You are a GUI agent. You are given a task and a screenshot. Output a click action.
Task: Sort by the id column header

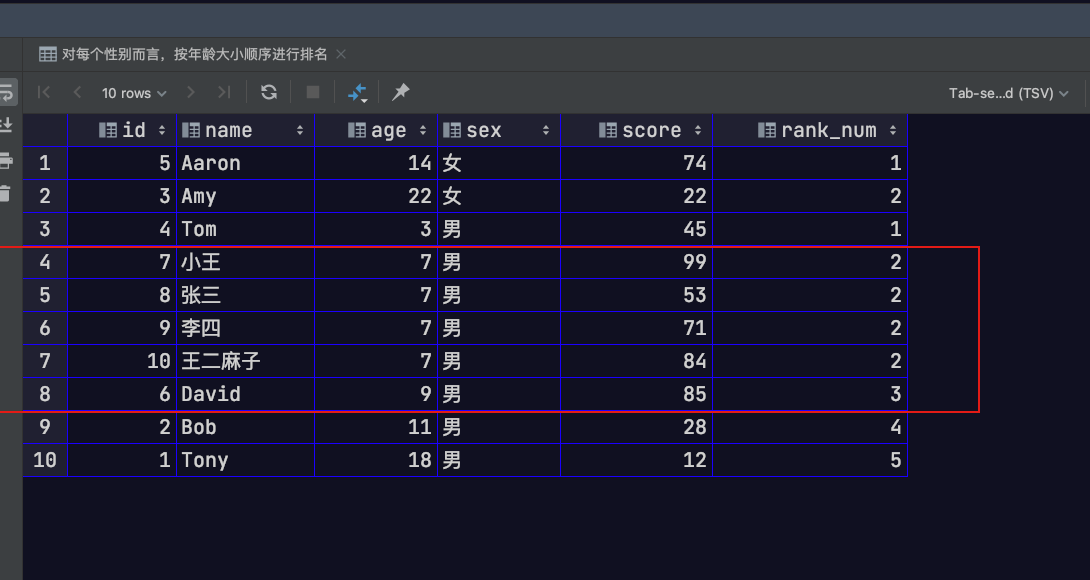(122, 130)
